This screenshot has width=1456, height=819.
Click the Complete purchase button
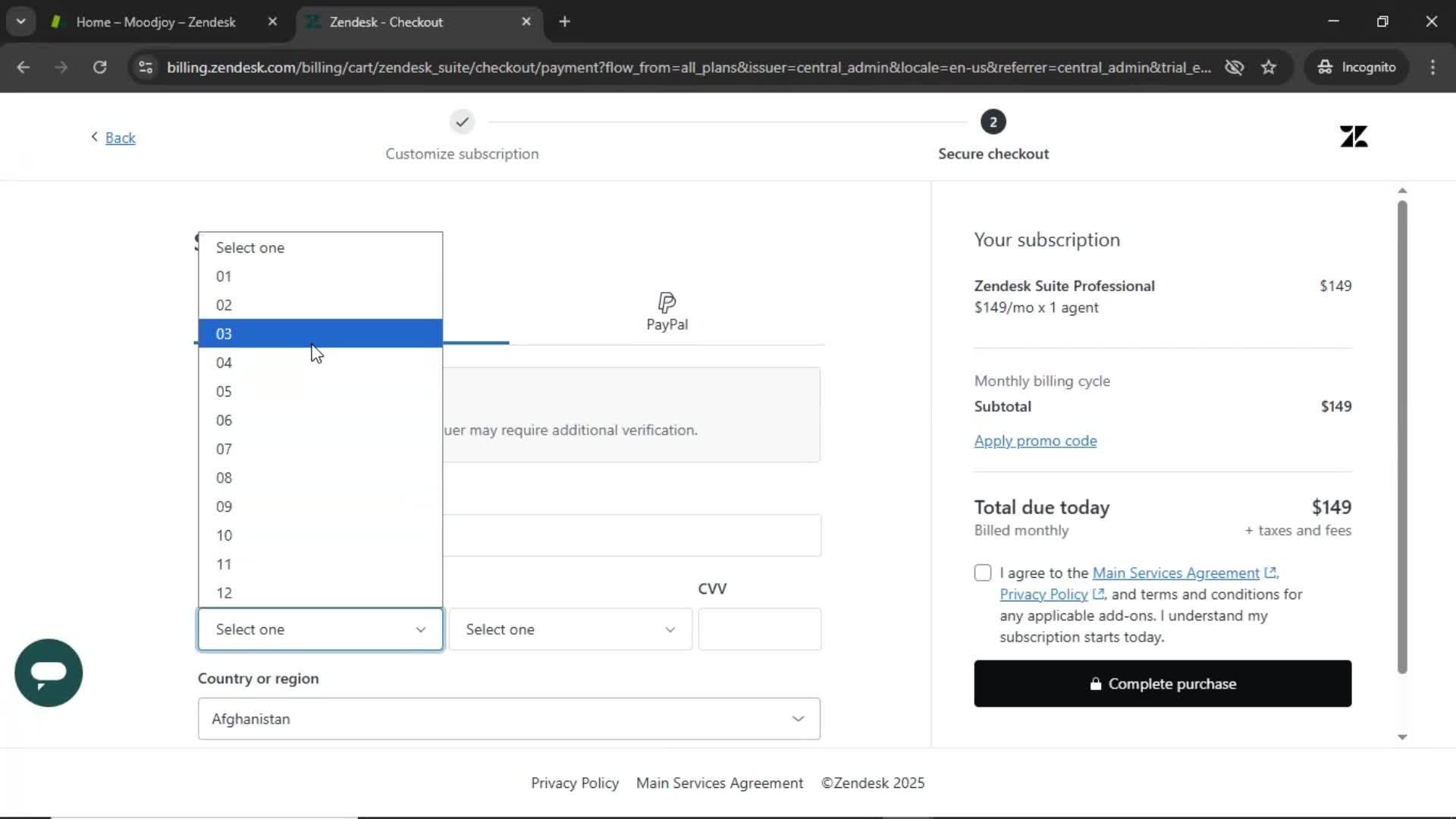[1163, 684]
